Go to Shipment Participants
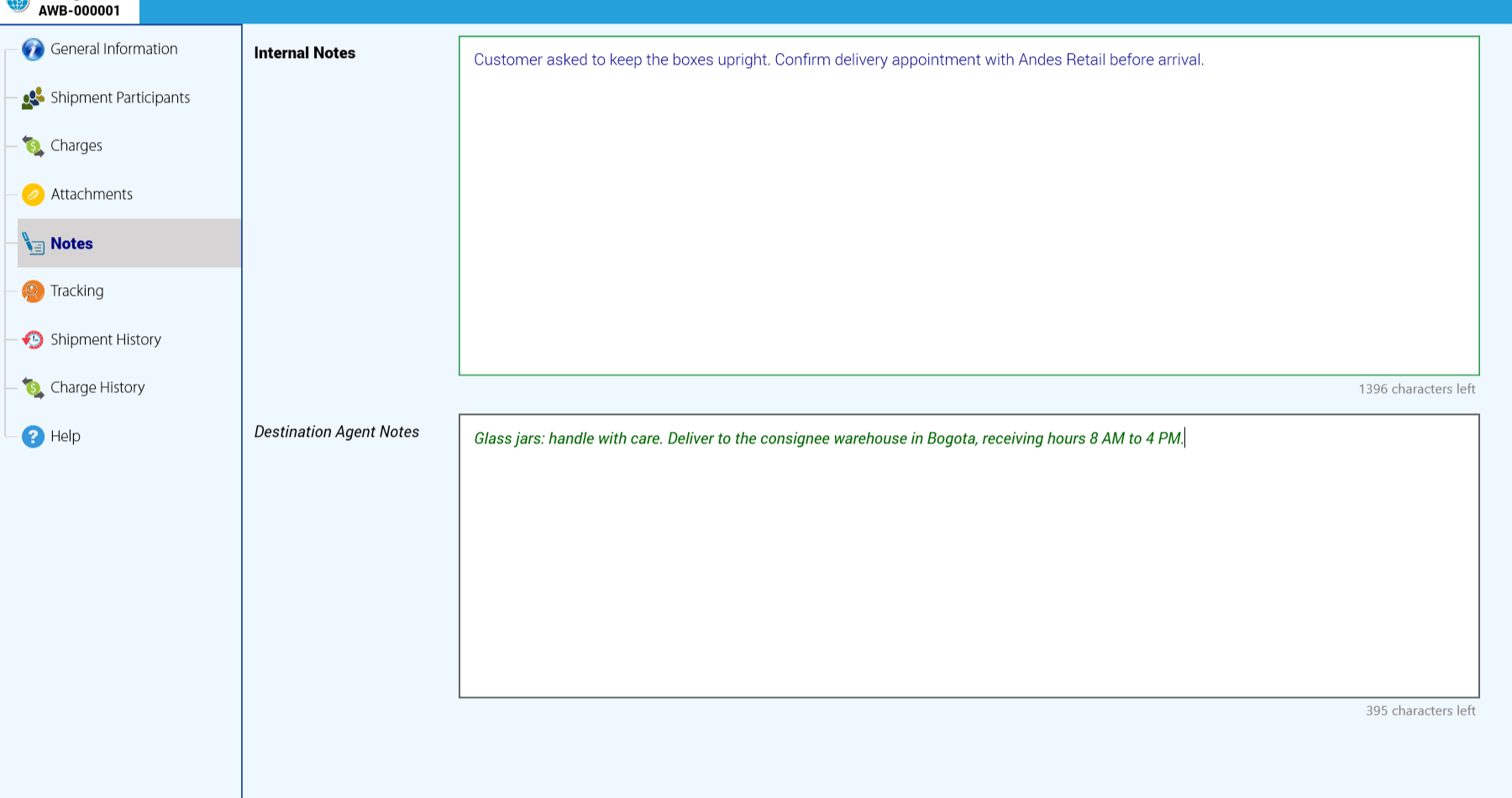The width and height of the screenshot is (1512, 798). pyautogui.click(x=120, y=97)
